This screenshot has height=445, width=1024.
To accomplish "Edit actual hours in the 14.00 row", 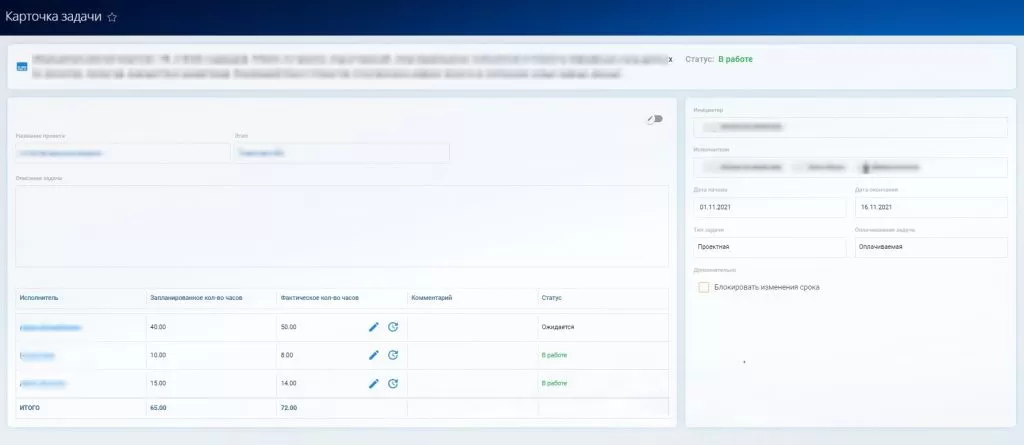I will [374, 383].
